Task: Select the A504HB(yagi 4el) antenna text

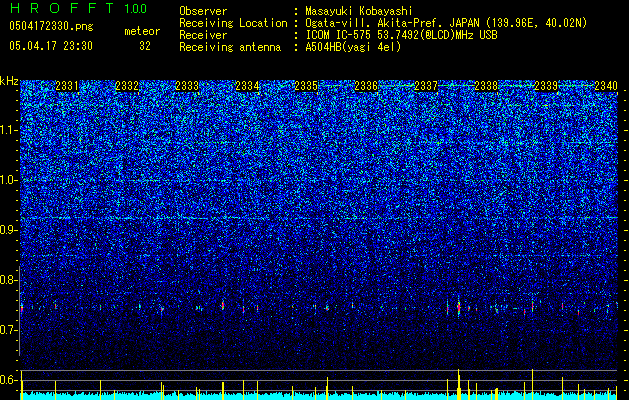Action: (x=353, y=47)
